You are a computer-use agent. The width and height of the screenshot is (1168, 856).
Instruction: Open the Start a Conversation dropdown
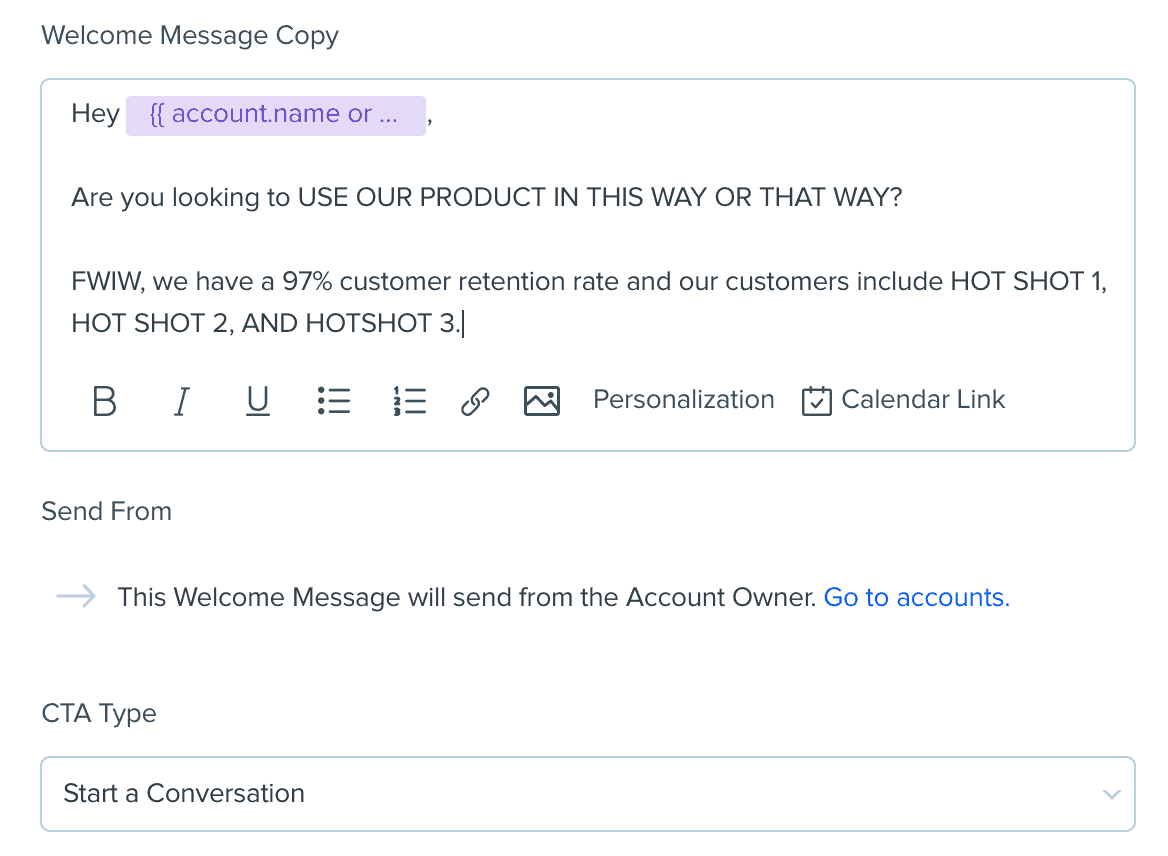pyautogui.click(x=587, y=794)
